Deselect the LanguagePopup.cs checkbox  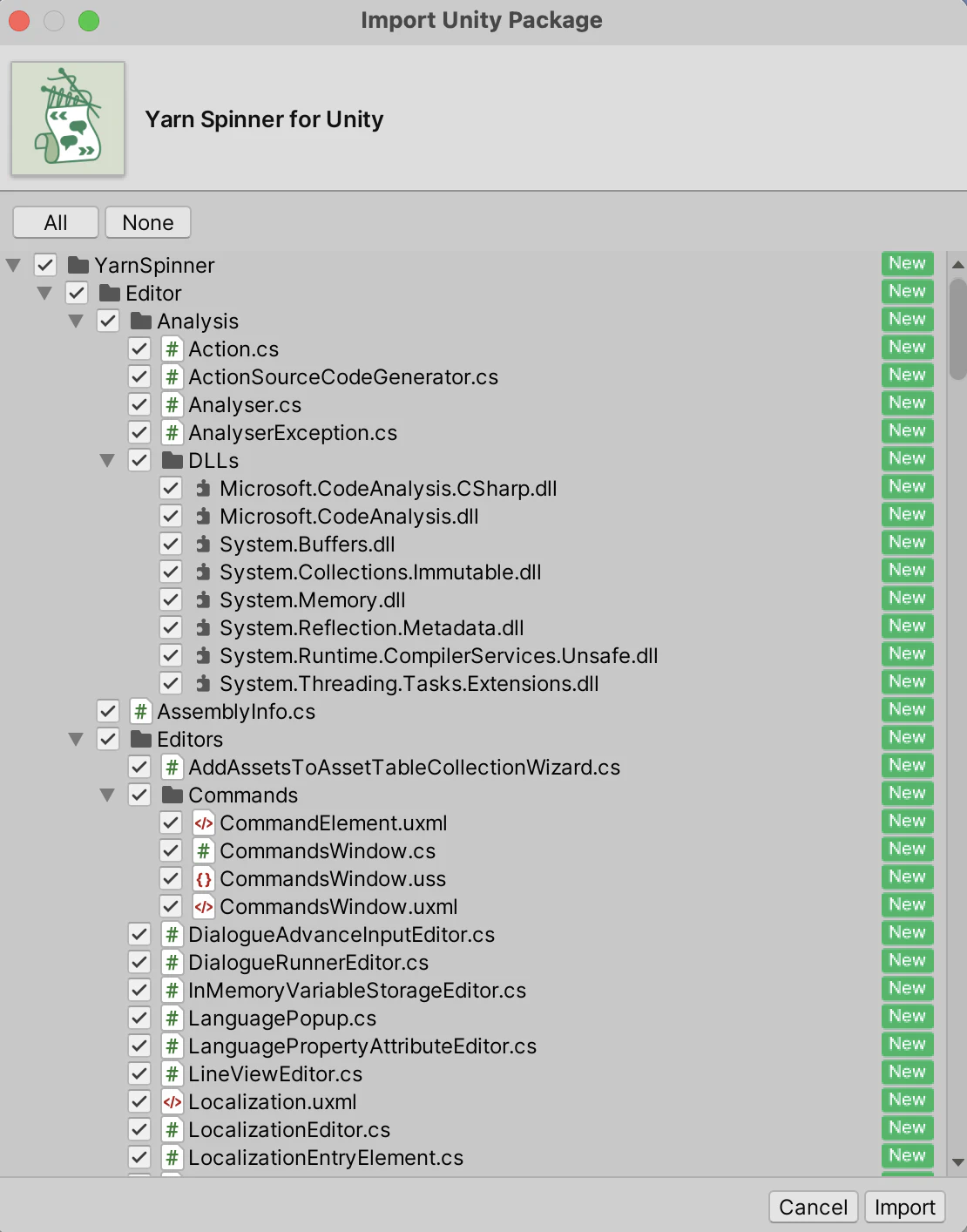point(139,1019)
